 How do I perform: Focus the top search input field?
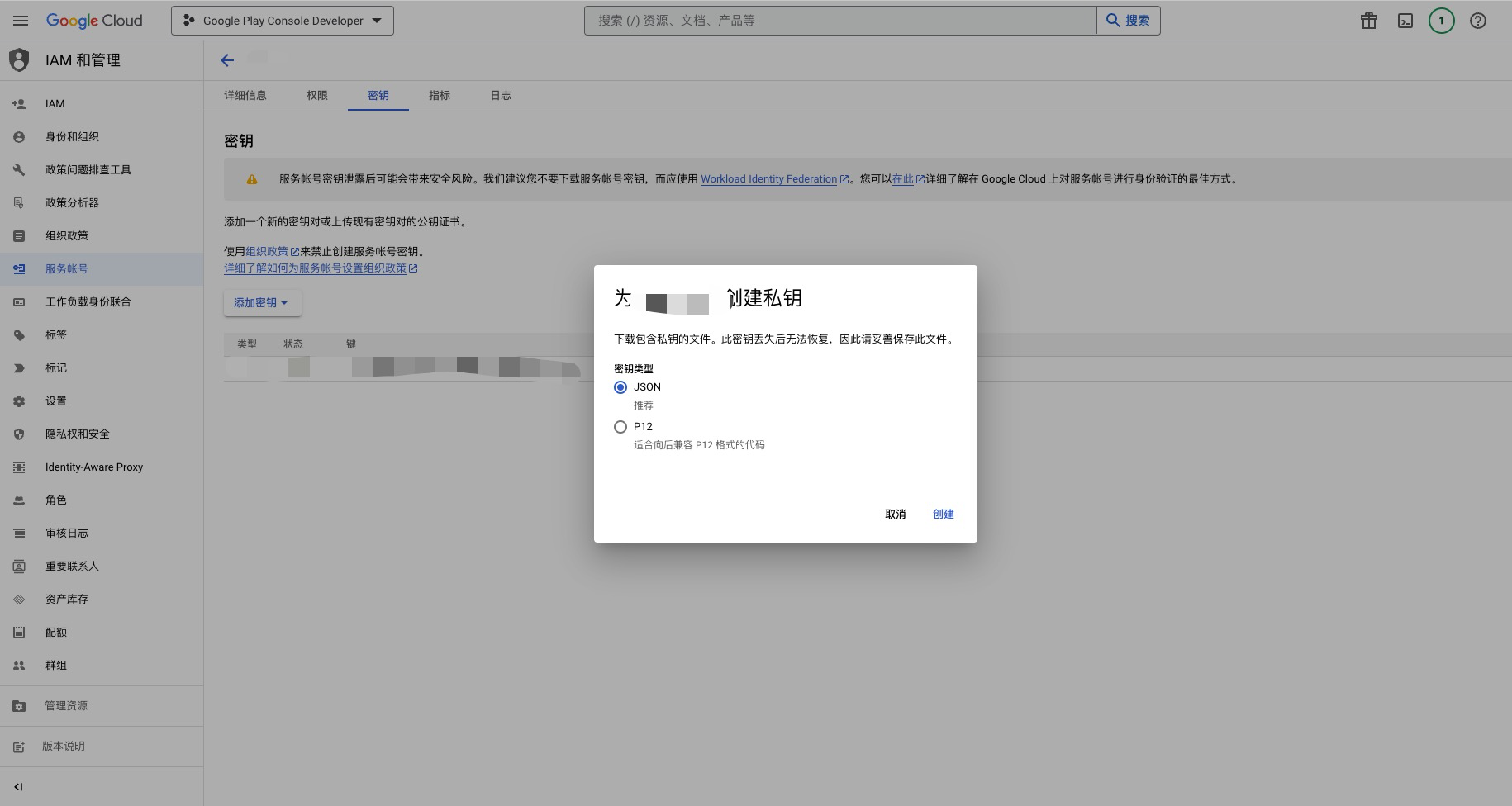click(x=840, y=21)
